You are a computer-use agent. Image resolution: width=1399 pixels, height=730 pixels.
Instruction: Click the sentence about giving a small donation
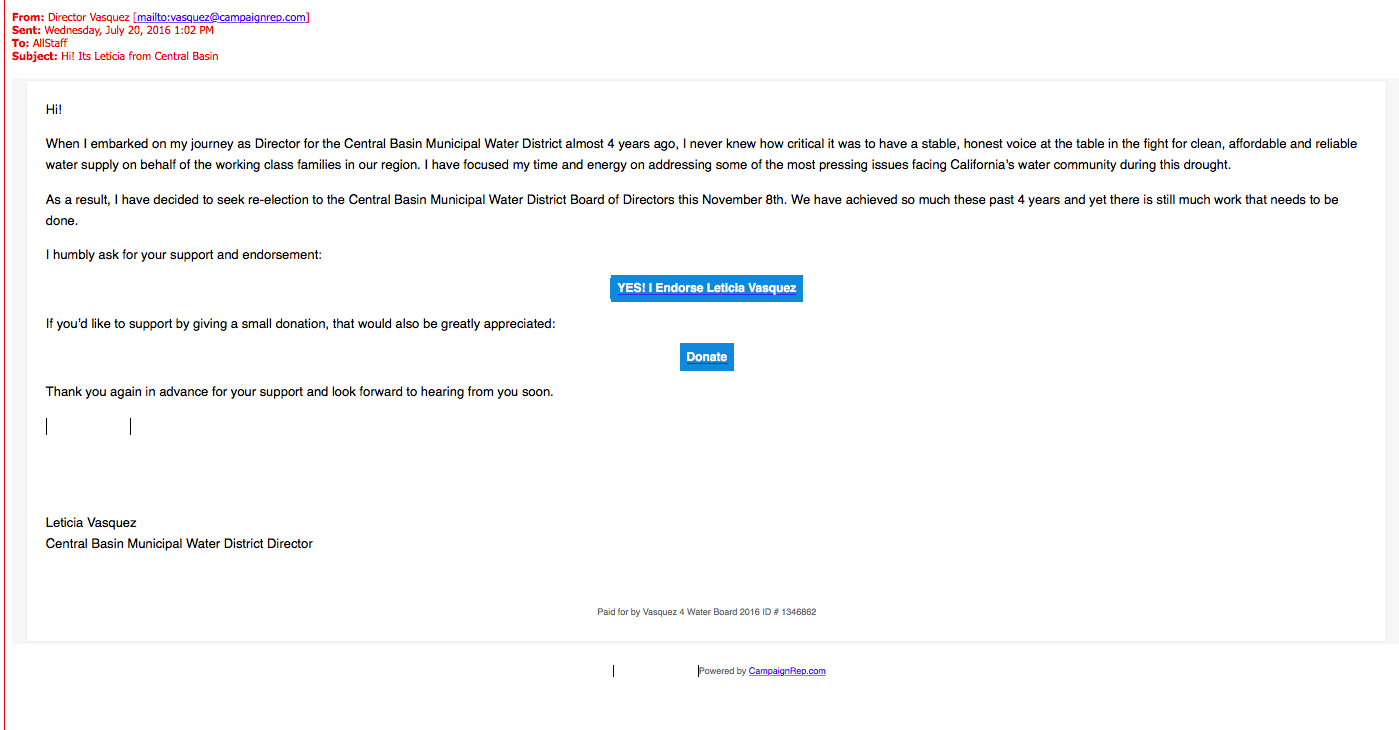point(300,324)
